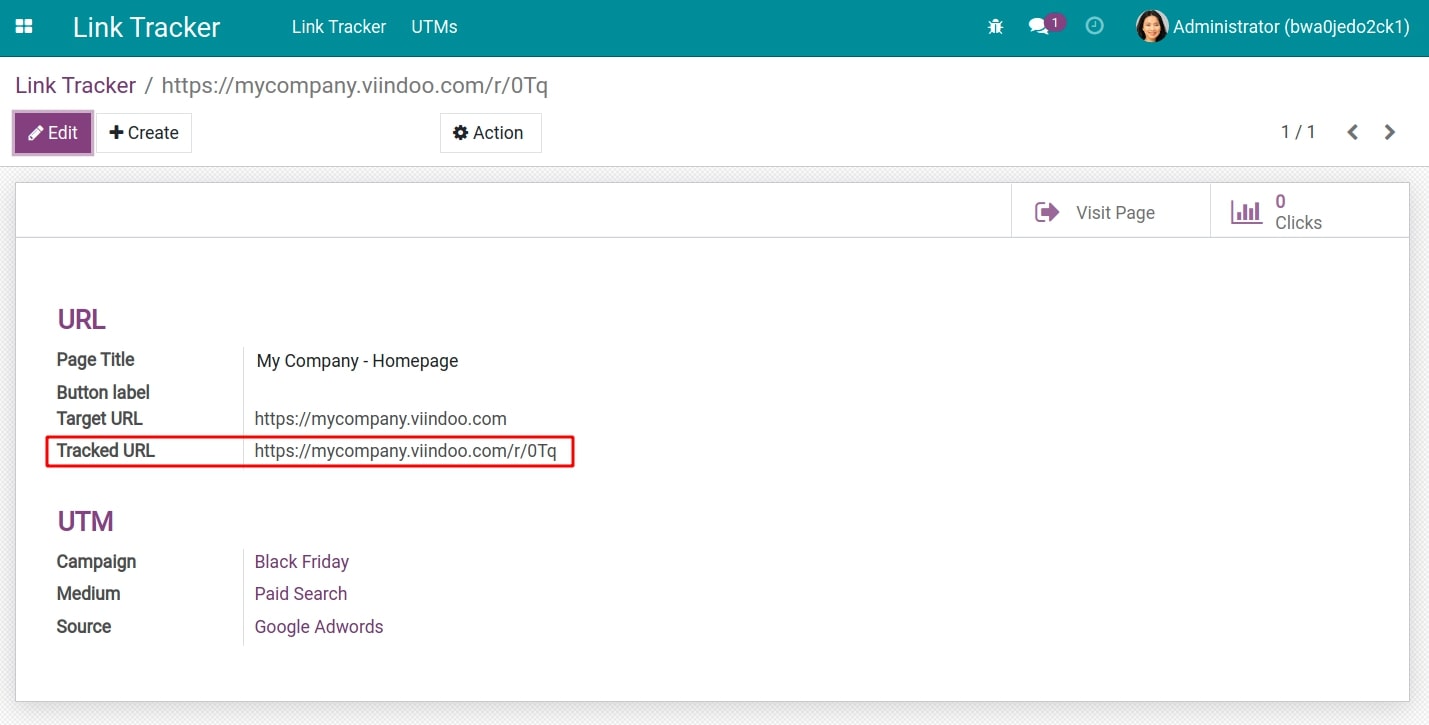Go to the previous record arrow
This screenshot has height=725, width=1429.
point(1352,132)
